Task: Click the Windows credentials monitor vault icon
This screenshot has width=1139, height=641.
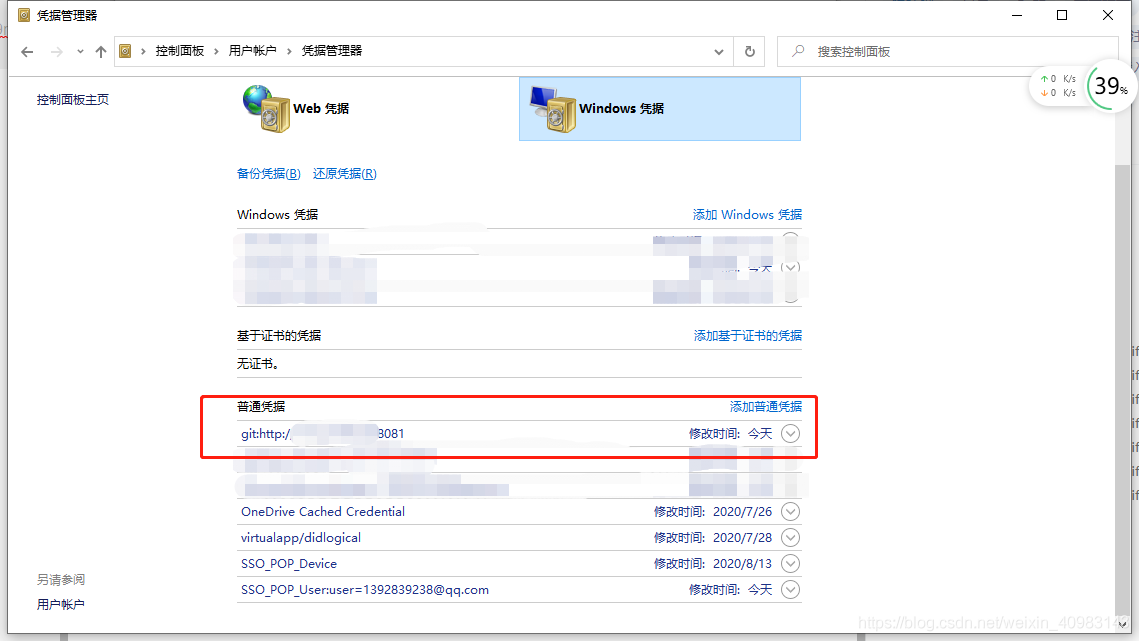Action: 553,109
